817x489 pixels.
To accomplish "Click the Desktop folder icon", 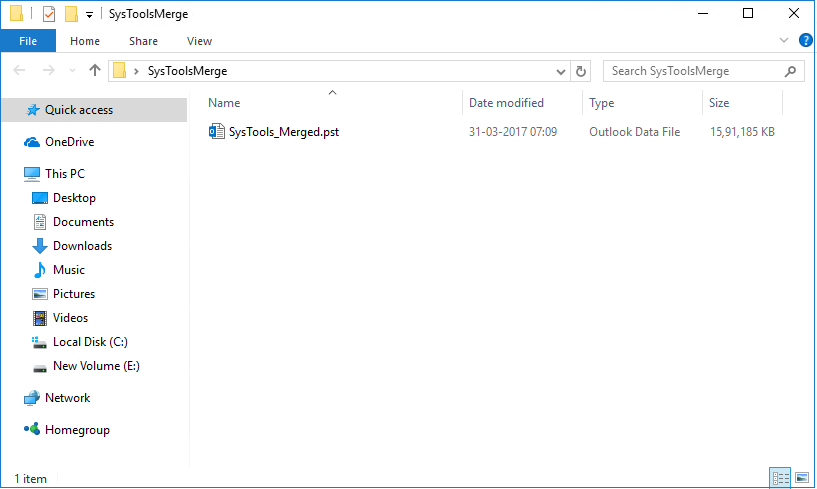I will coord(40,198).
